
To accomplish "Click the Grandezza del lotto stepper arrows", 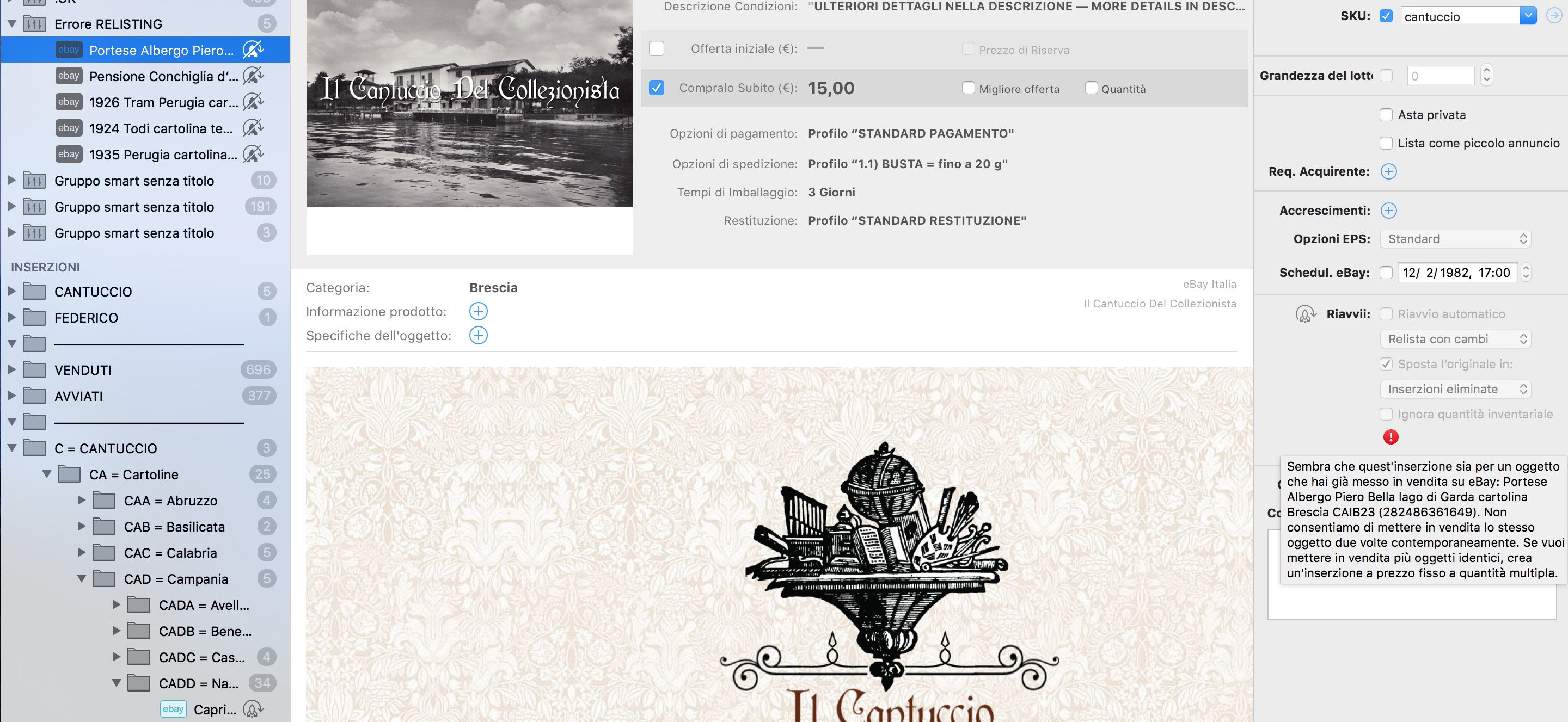I will point(1486,75).
